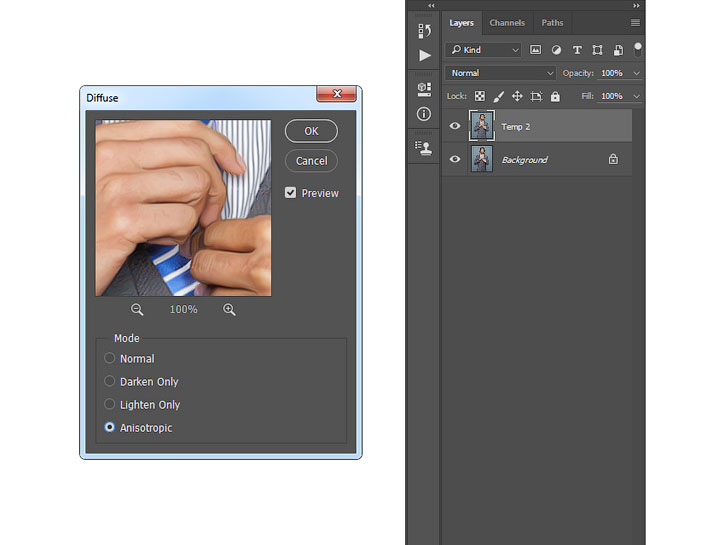
Task: Open the 3D panel icon
Action: tap(424, 89)
